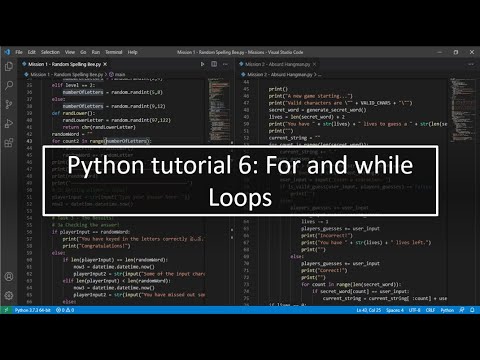
Task: Click the remote window icon in status bar
Action: (x=6, y=310)
